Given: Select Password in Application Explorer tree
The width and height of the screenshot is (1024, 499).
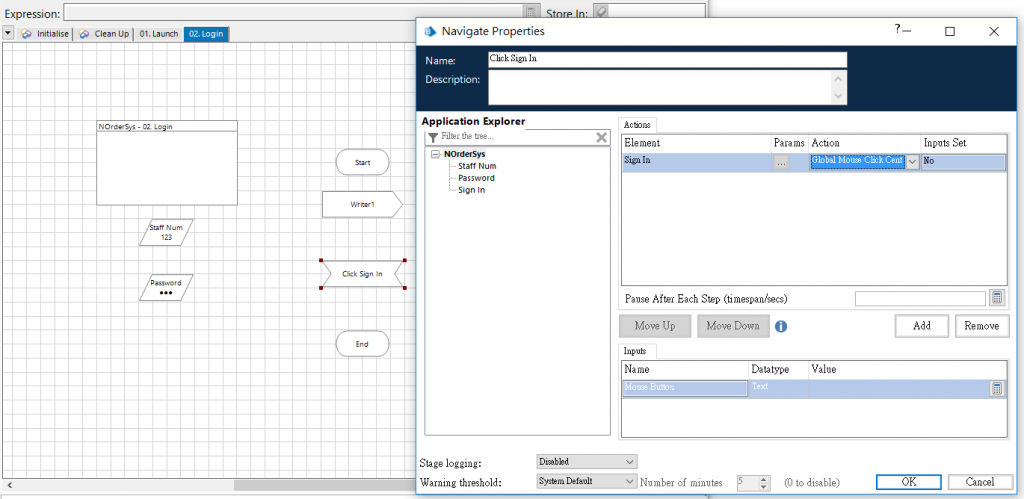Looking at the screenshot, I should 476,178.
